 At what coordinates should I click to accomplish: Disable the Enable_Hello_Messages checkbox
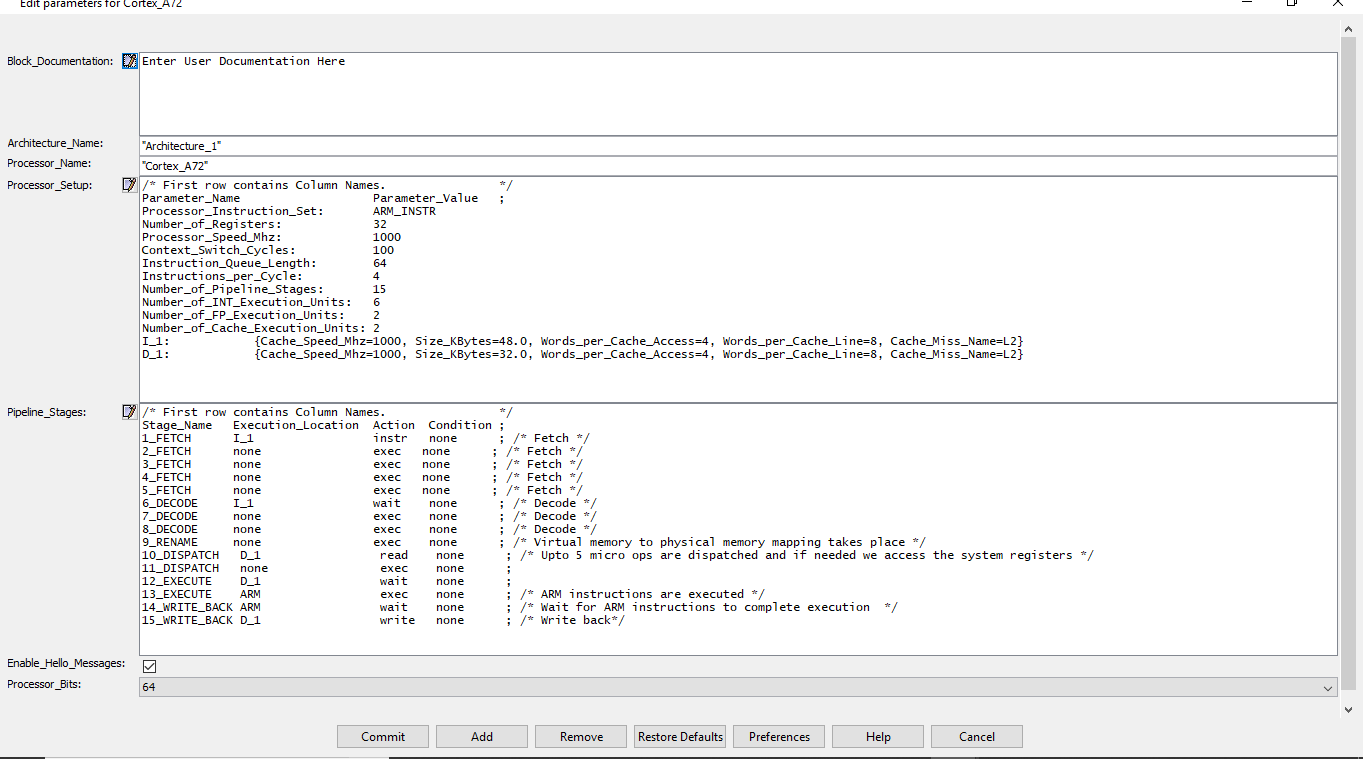pyautogui.click(x=149, y=666)
